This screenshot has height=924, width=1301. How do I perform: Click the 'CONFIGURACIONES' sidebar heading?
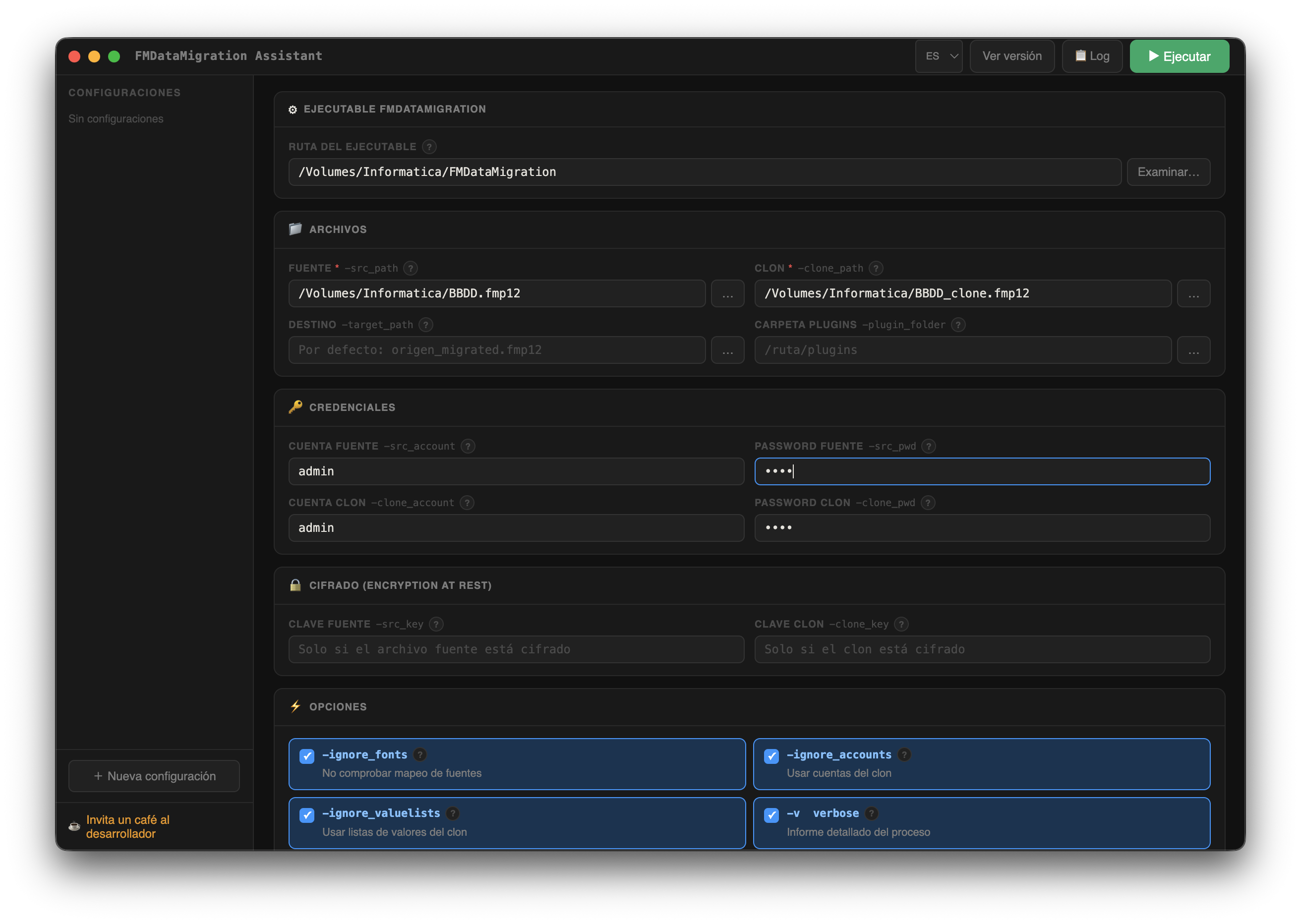pos(124,93)
